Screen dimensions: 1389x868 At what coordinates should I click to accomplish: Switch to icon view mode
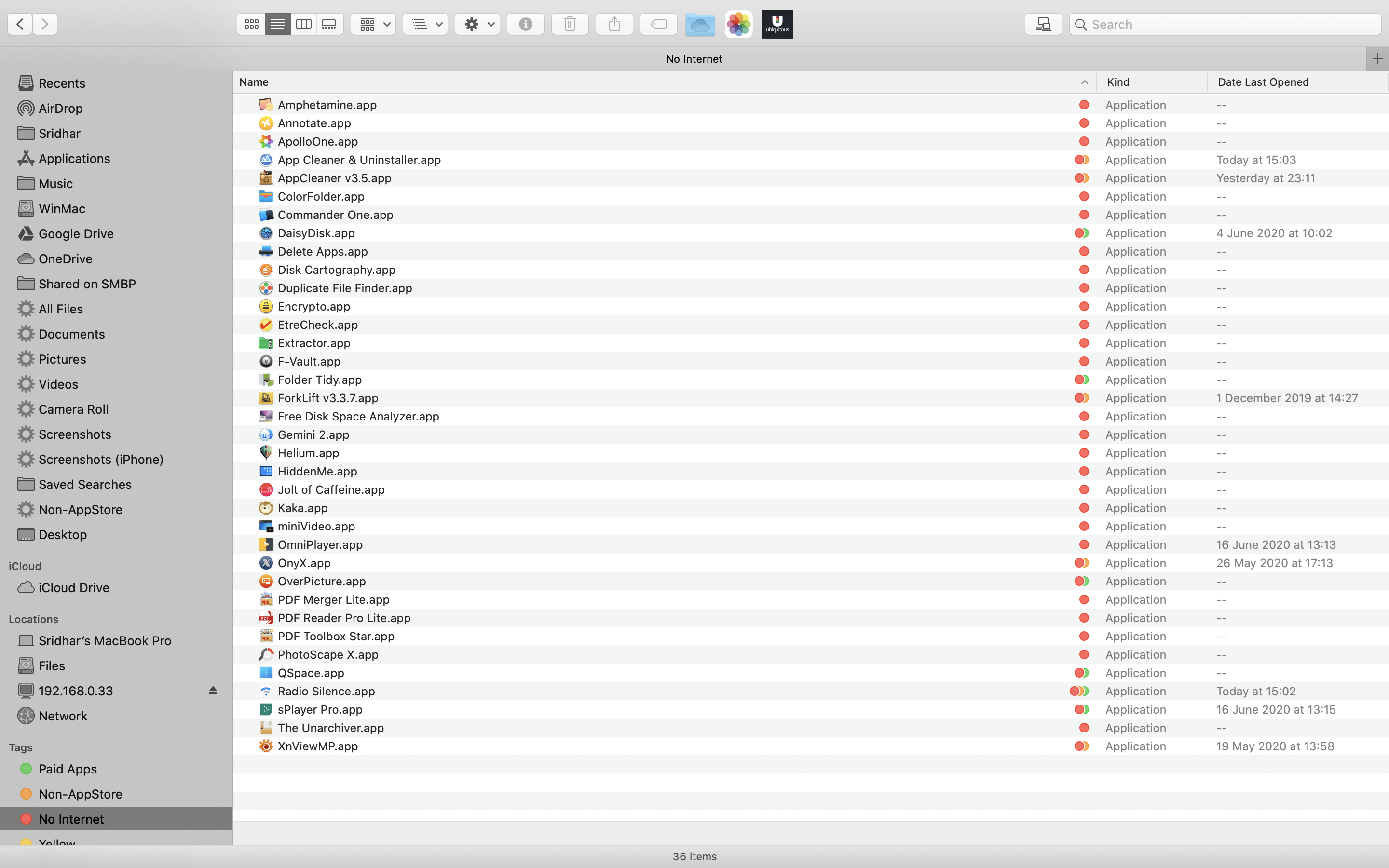251,24
